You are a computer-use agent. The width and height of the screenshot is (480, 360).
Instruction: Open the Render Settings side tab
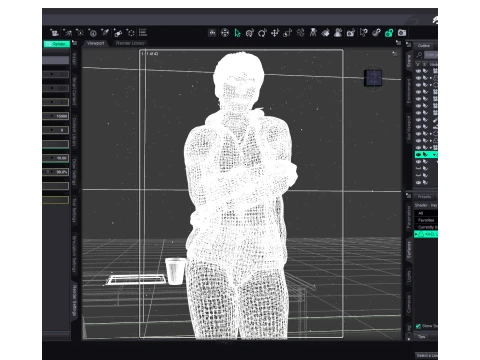tap(75, 301)
